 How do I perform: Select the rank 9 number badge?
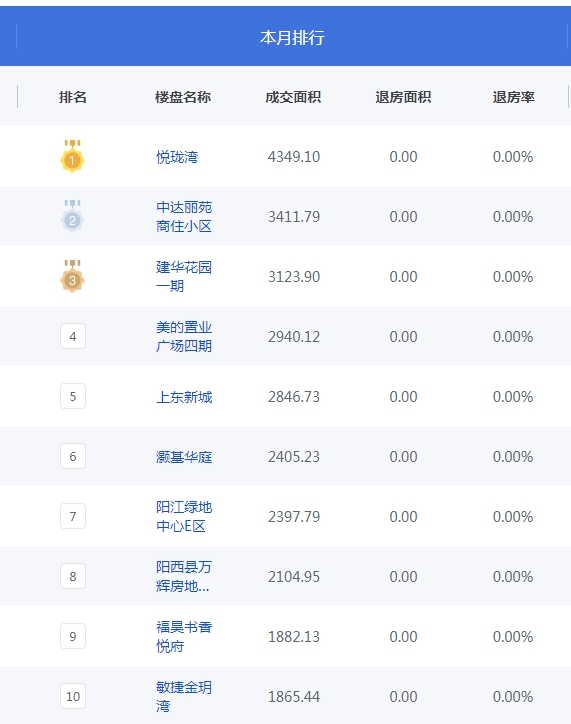73,636
